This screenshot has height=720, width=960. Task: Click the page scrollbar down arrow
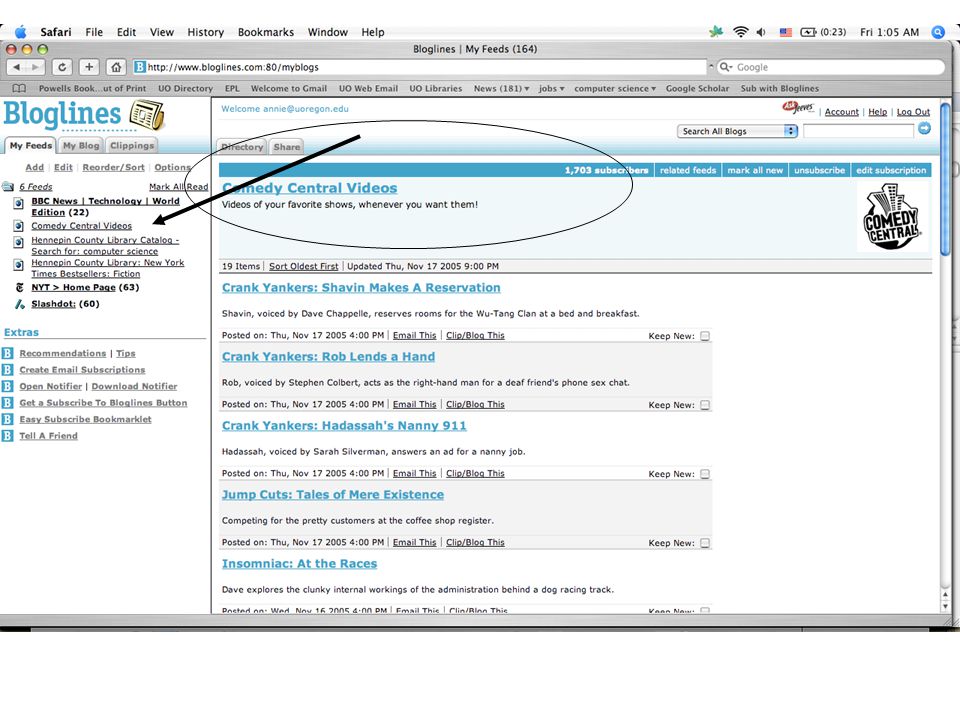point(945,606)
